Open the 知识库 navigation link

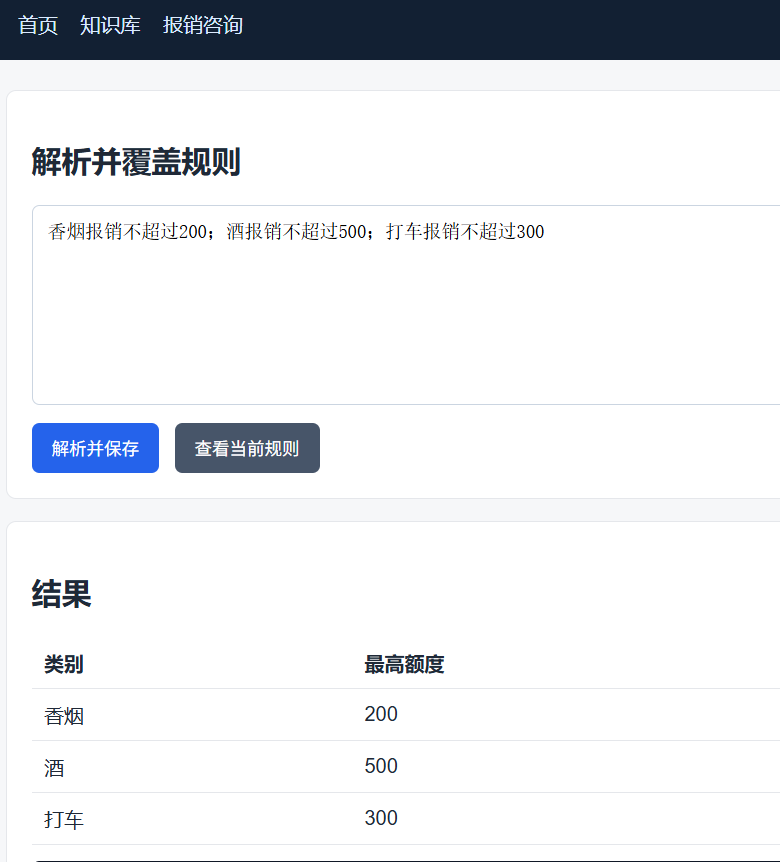110,25
